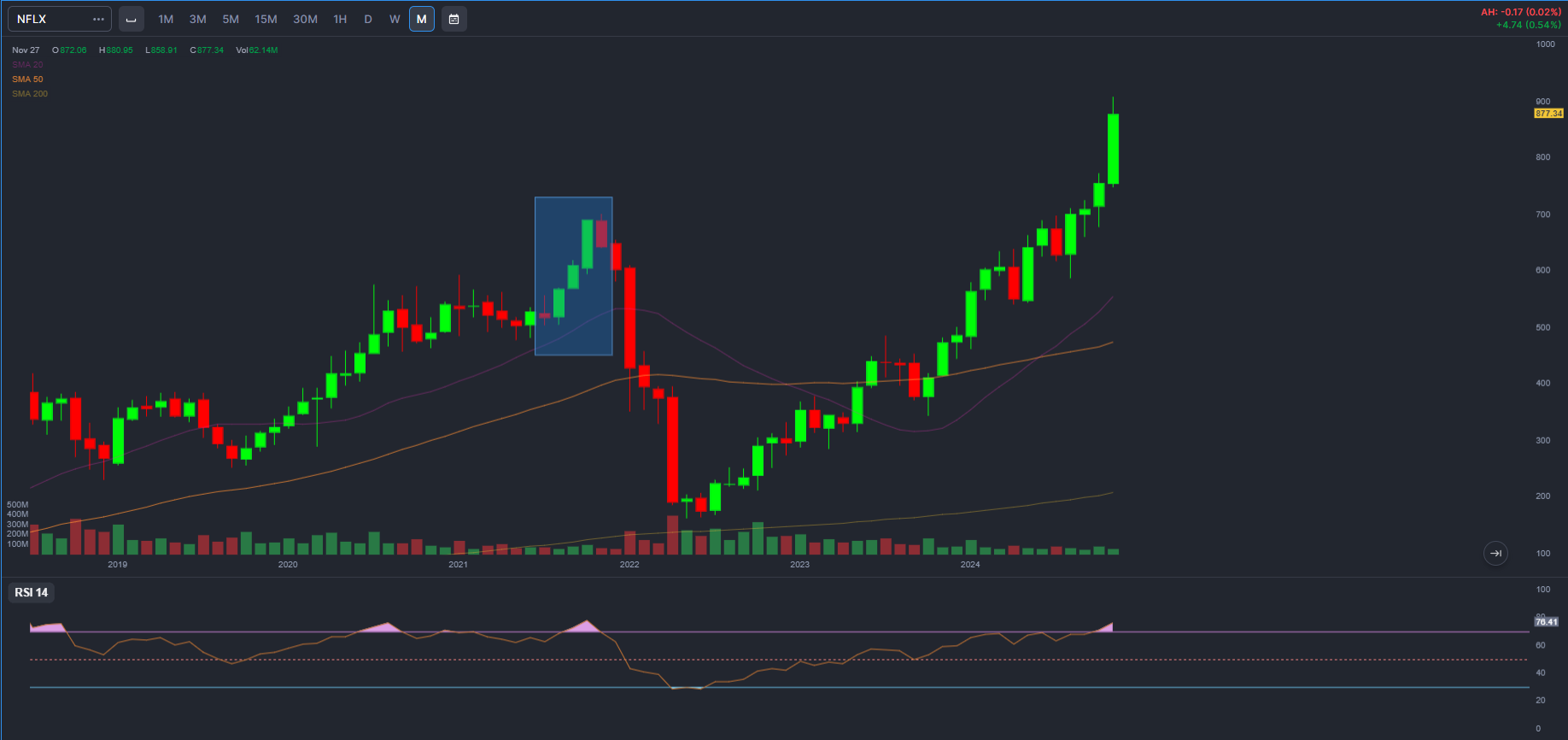The width and height of the screenshot is (1568, 740).
Task: Open the calendar date picker icon
Action: pos(454,19)
